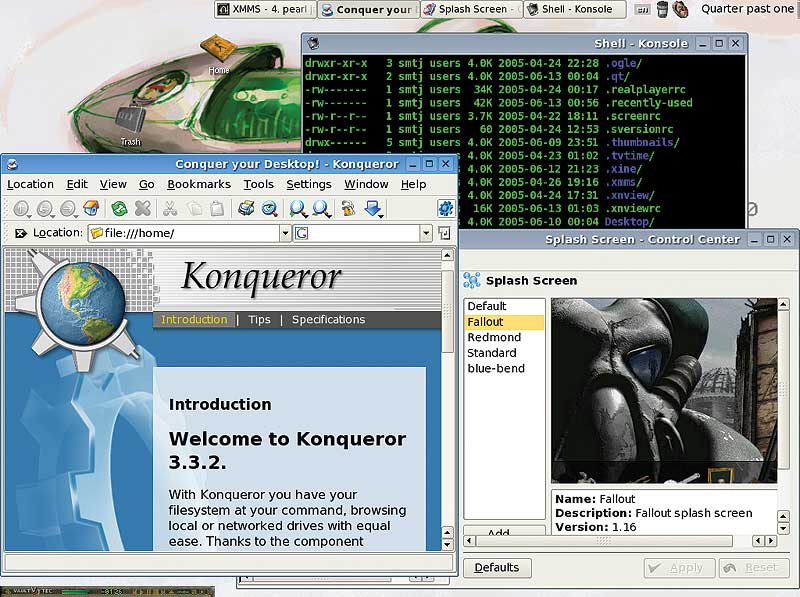
Task: Click the Google search input field
Action: [x=364, y=233]
